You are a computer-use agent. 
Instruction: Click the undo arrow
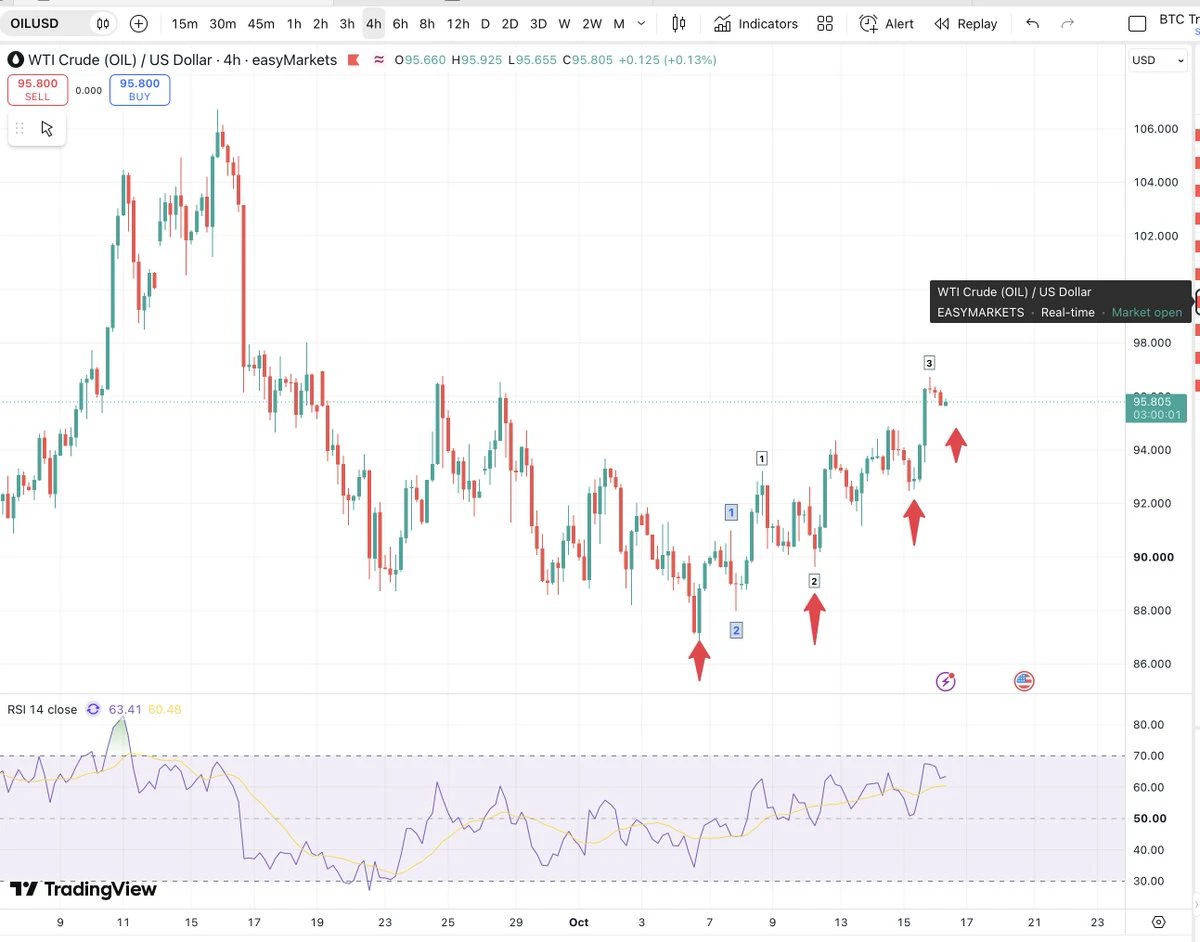[1033, 23]
